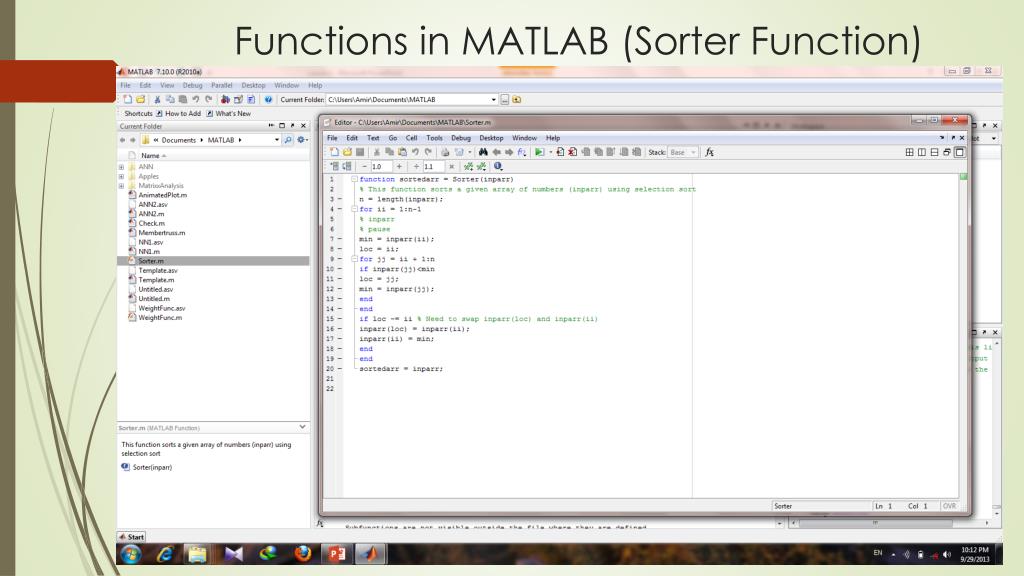Click Cut icon in Editor toolbar
This screenshot has height=576, width=1024.
tap(377, 152)
